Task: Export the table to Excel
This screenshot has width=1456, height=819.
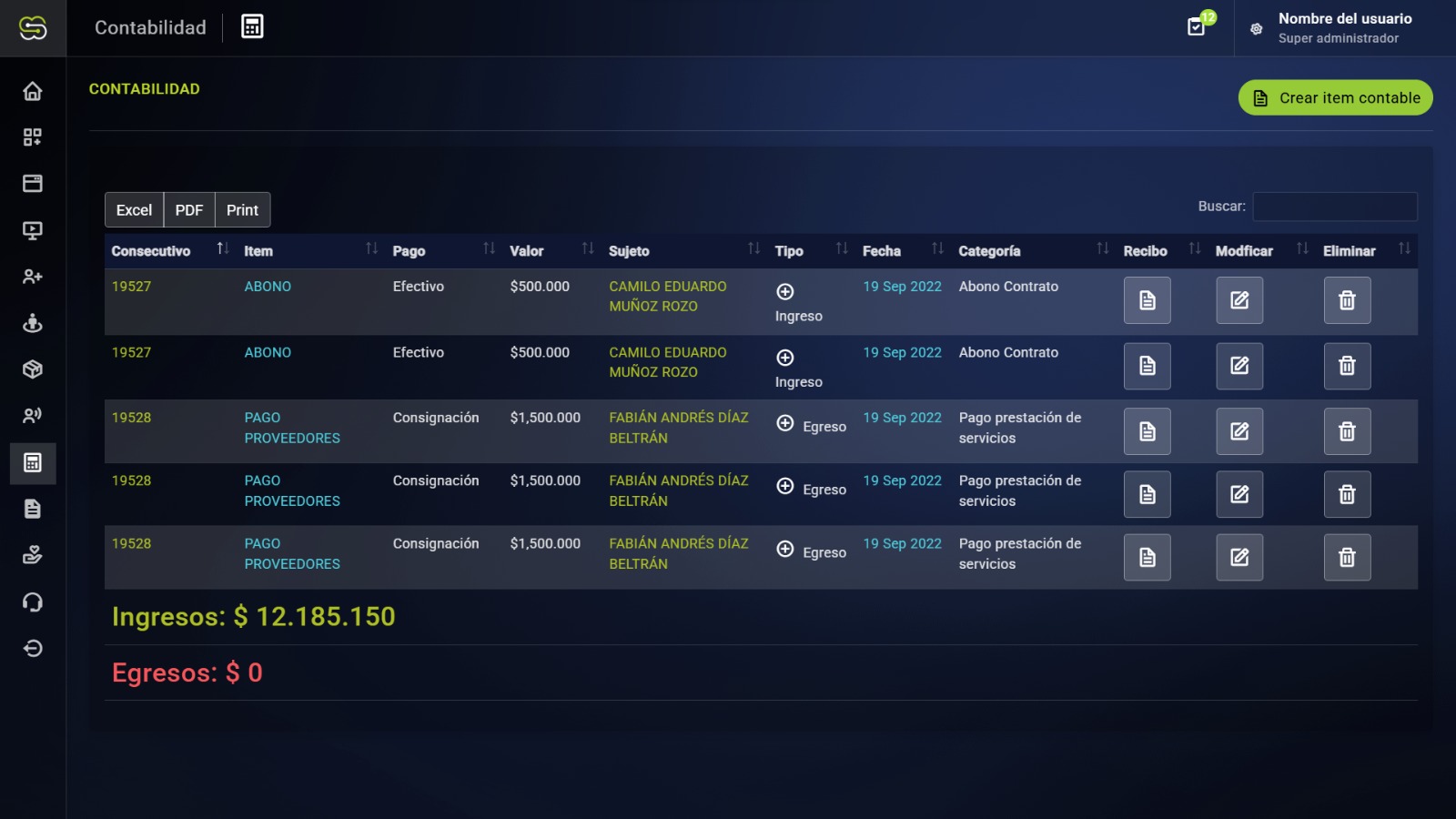Action: 134,210
